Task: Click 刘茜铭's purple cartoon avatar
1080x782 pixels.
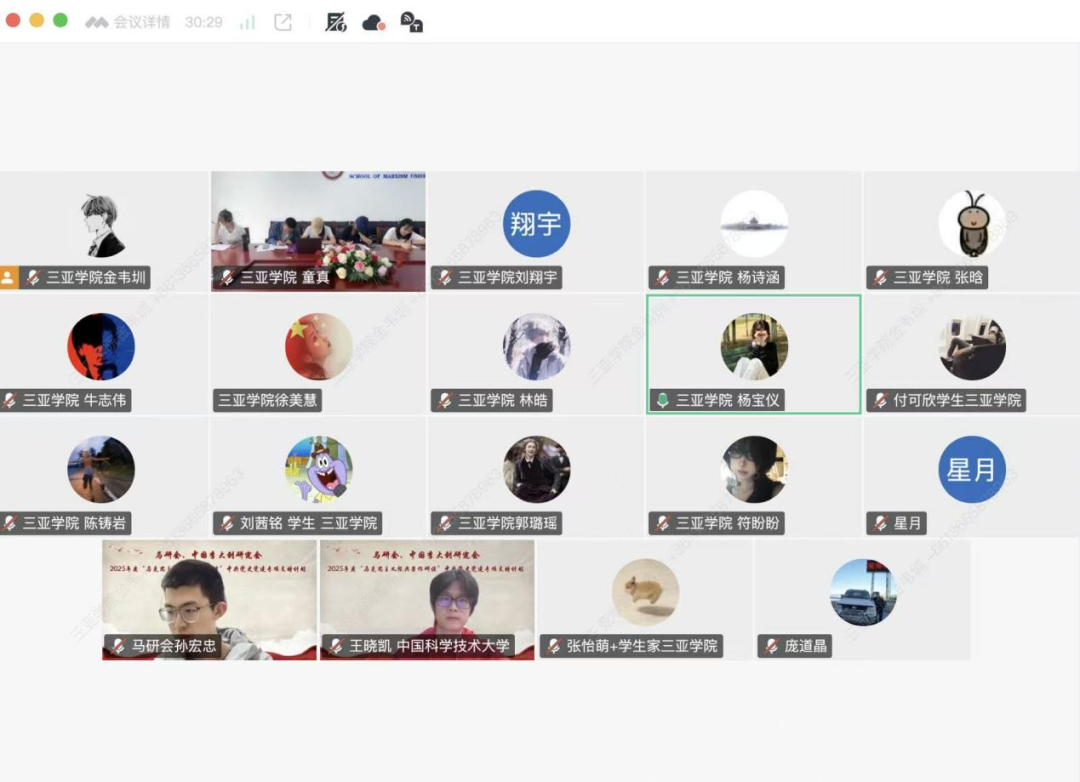Action: pos(318,469)
